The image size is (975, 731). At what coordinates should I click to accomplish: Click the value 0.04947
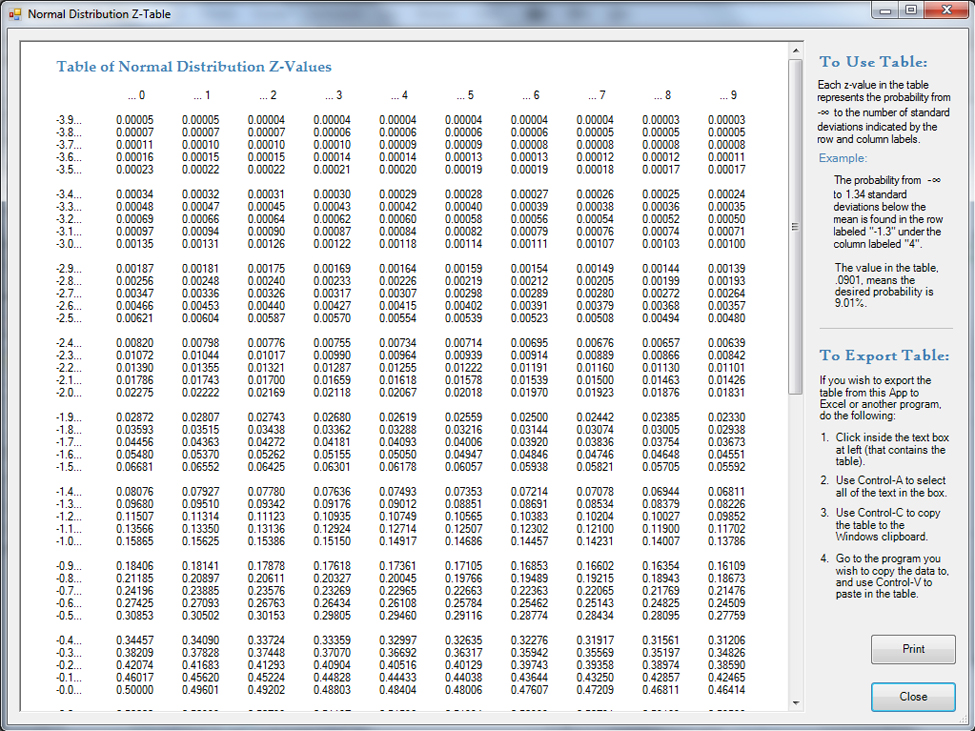(x=464, y=454)
